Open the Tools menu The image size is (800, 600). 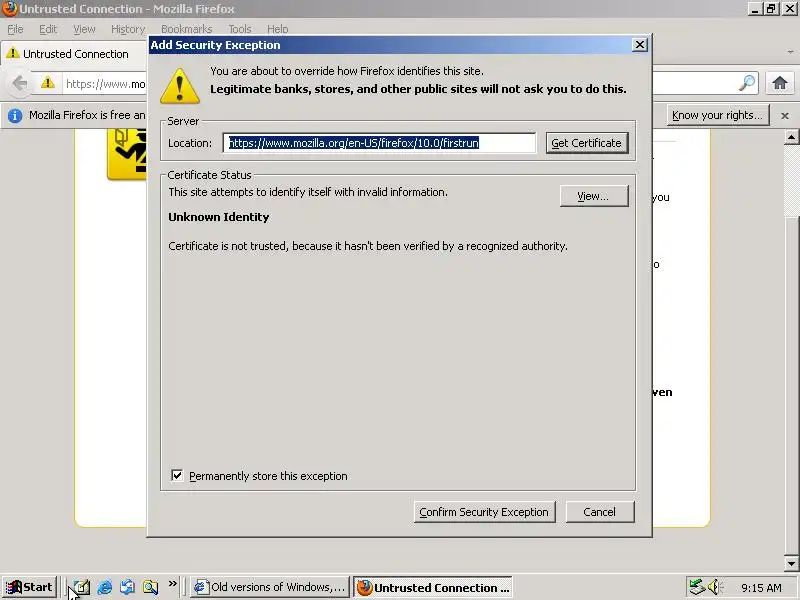coord(240,29)
